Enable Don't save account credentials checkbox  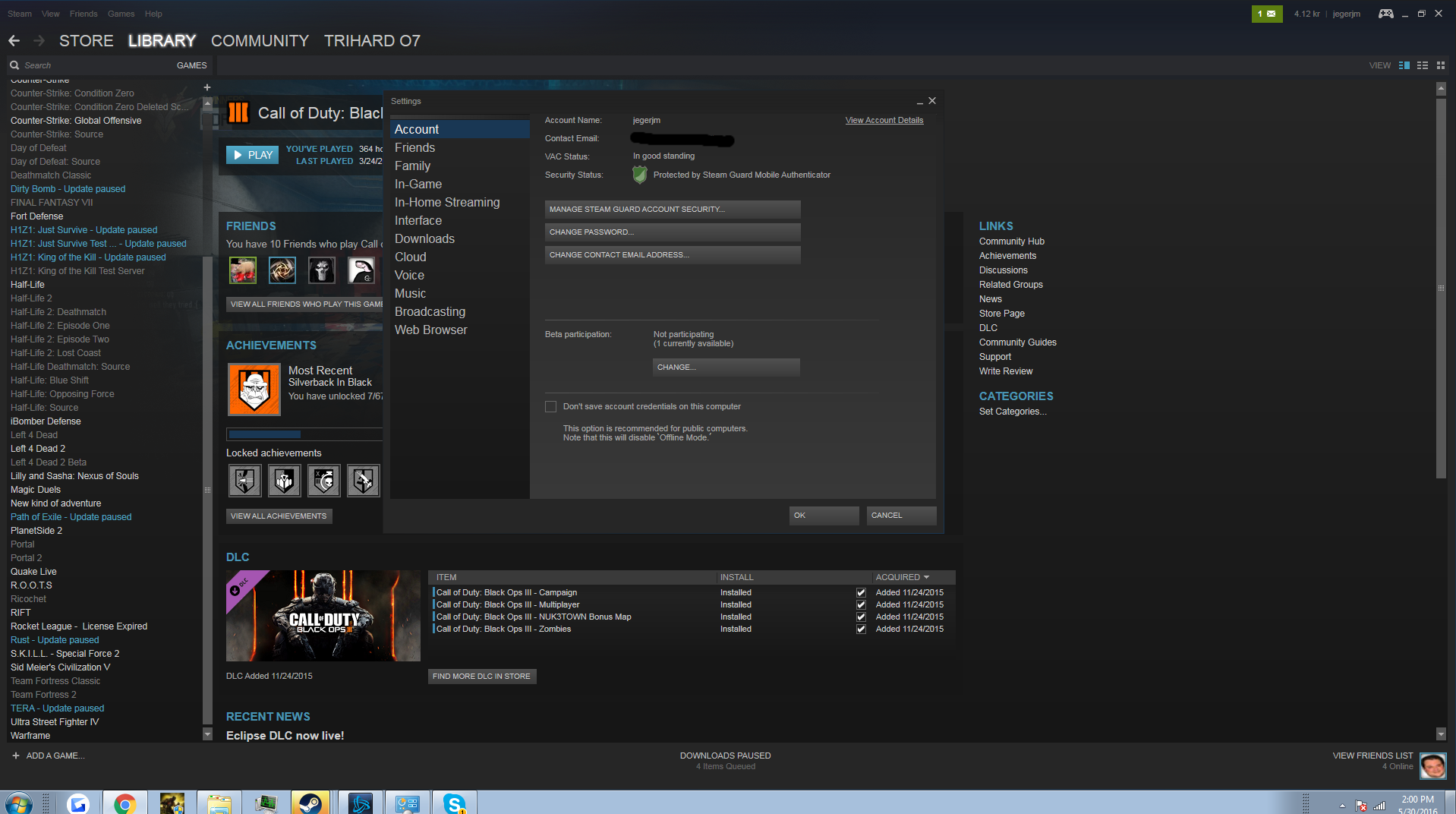tap(551, 407)
